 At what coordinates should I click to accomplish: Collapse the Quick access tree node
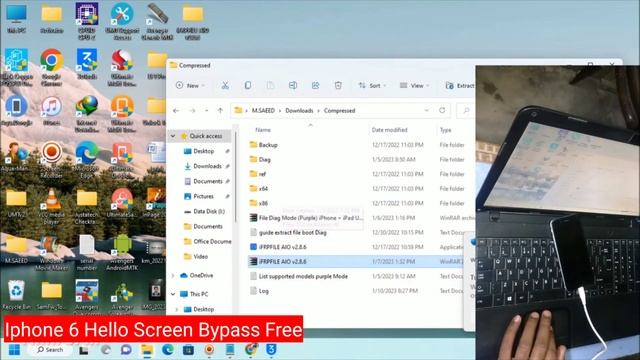pos(173,136)
